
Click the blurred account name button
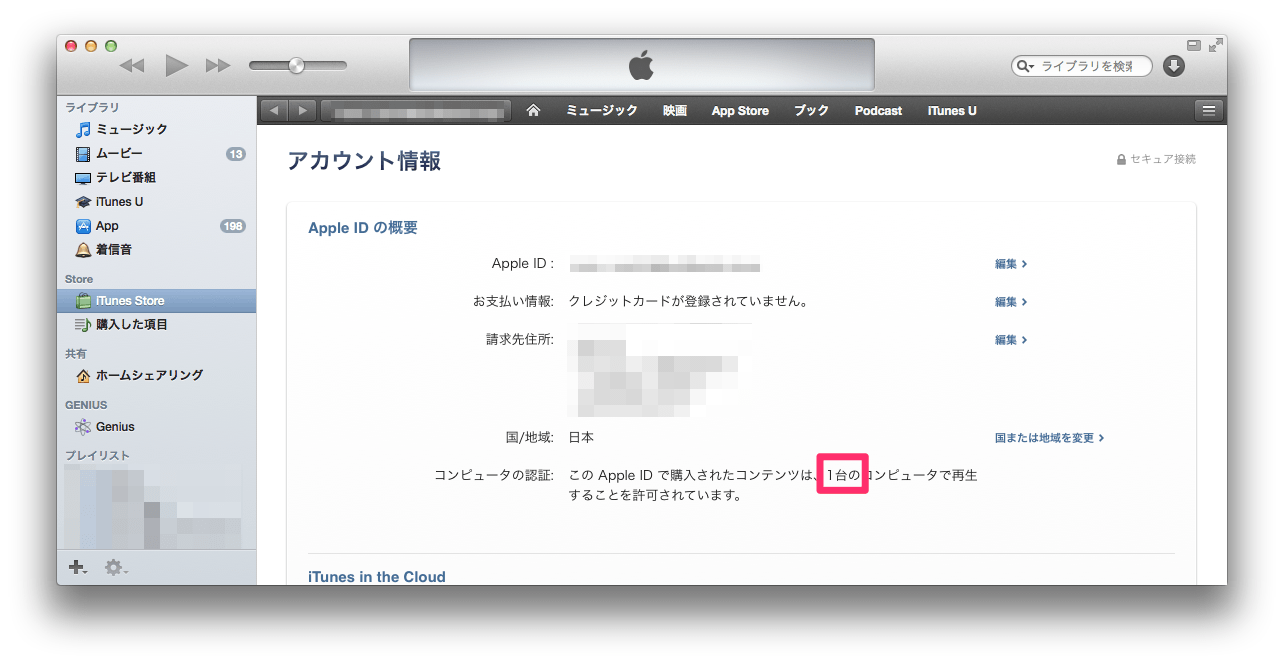(x=416, y=110)
